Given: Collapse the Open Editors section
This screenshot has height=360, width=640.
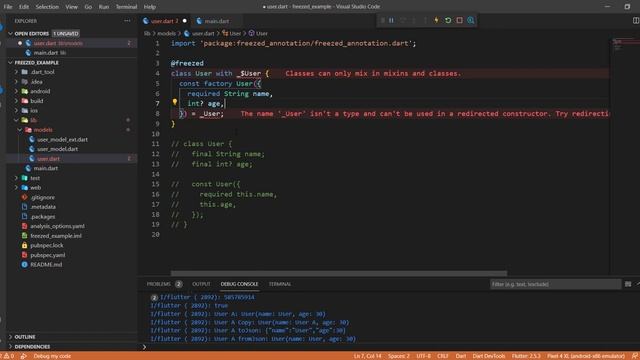Looking at the screenshot, I should click(31, 33).
